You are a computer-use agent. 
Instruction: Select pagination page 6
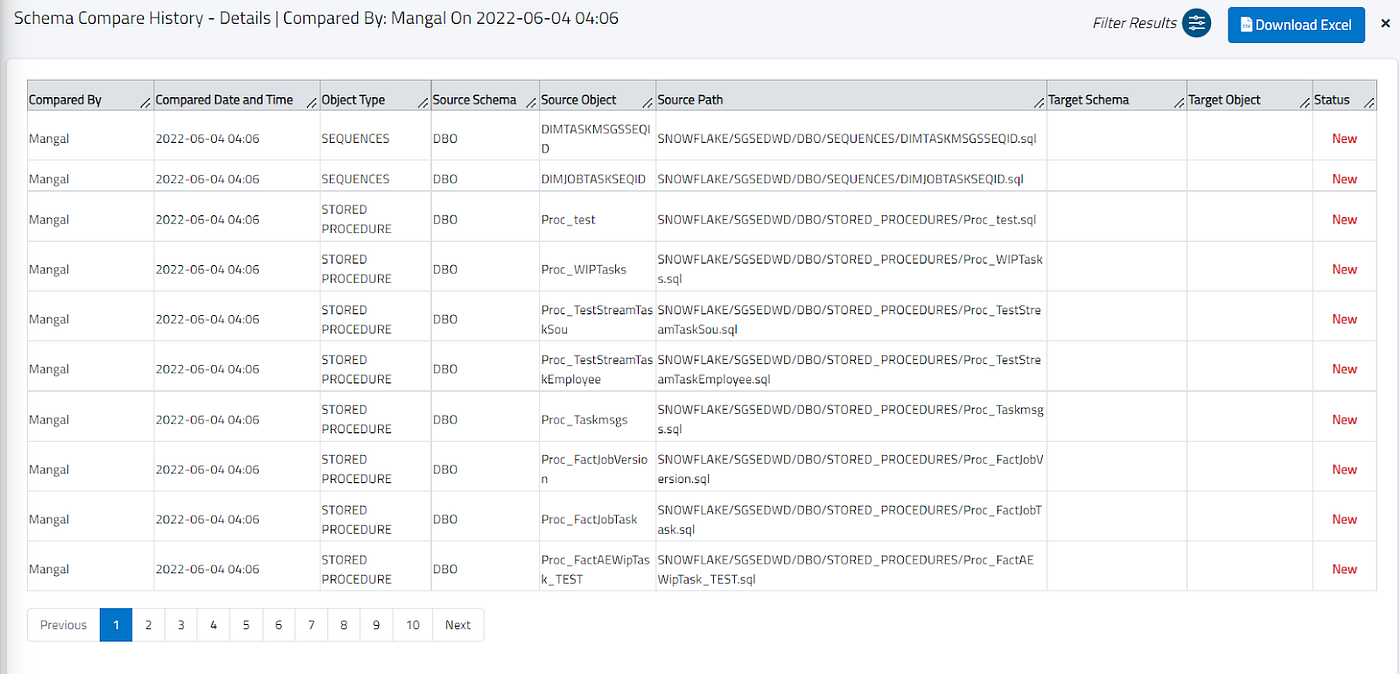[278, 625]
